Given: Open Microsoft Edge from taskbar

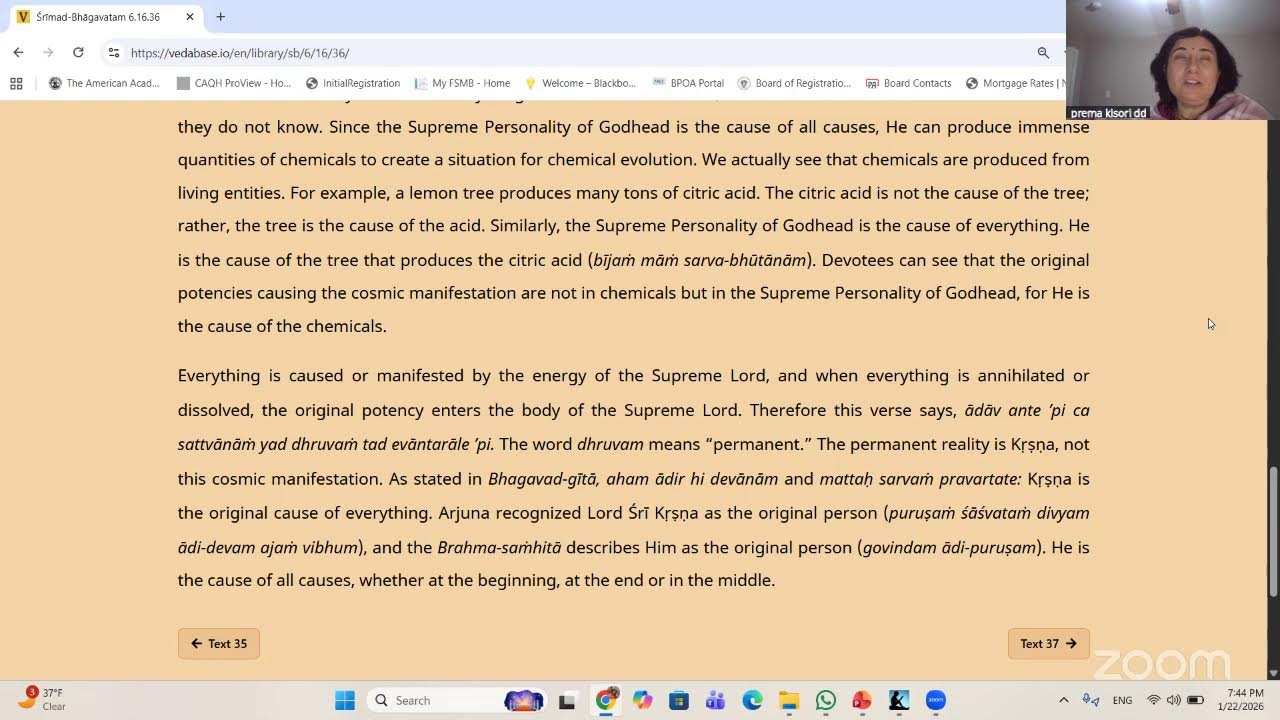Looking at the screenshot, I should [x=752, y=700].
